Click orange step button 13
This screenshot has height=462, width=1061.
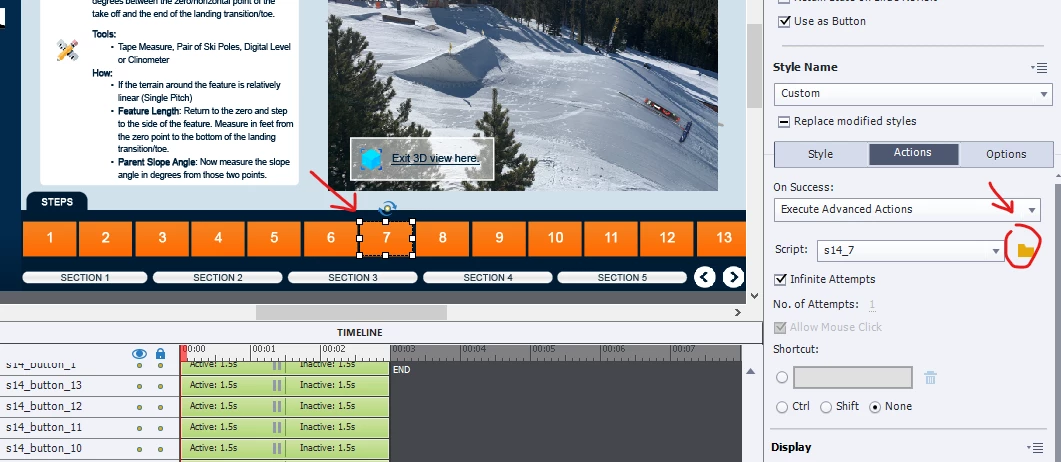click(x=721, y=238)
